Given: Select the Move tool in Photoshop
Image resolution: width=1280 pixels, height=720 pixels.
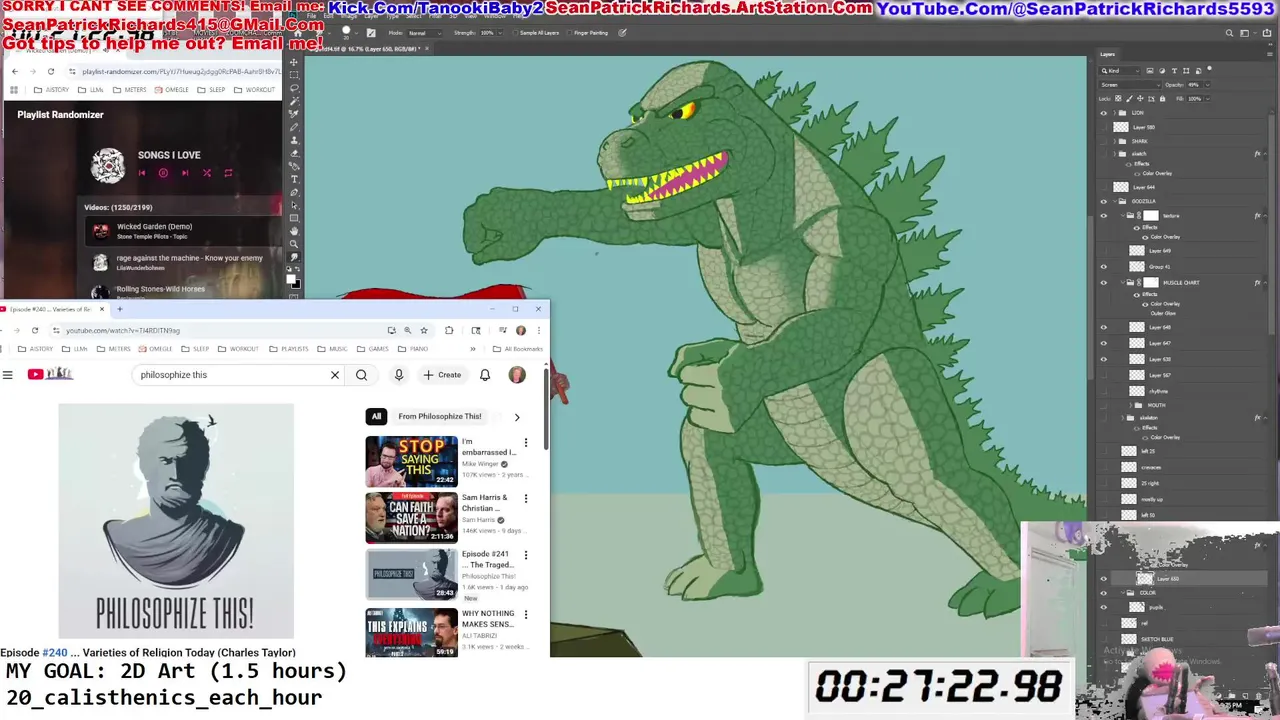Looking at the screenshot, I should [x=293, y=62].
